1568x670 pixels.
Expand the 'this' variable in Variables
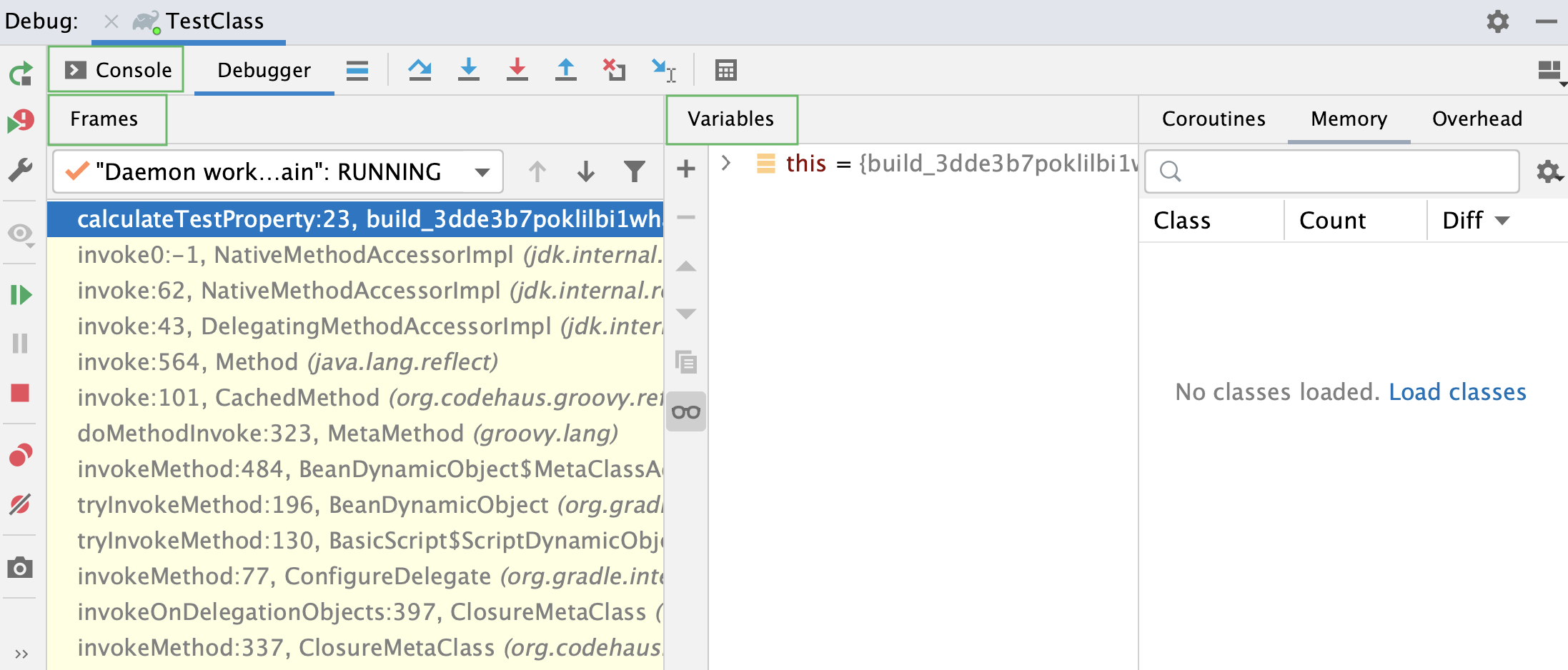[726, 163]
